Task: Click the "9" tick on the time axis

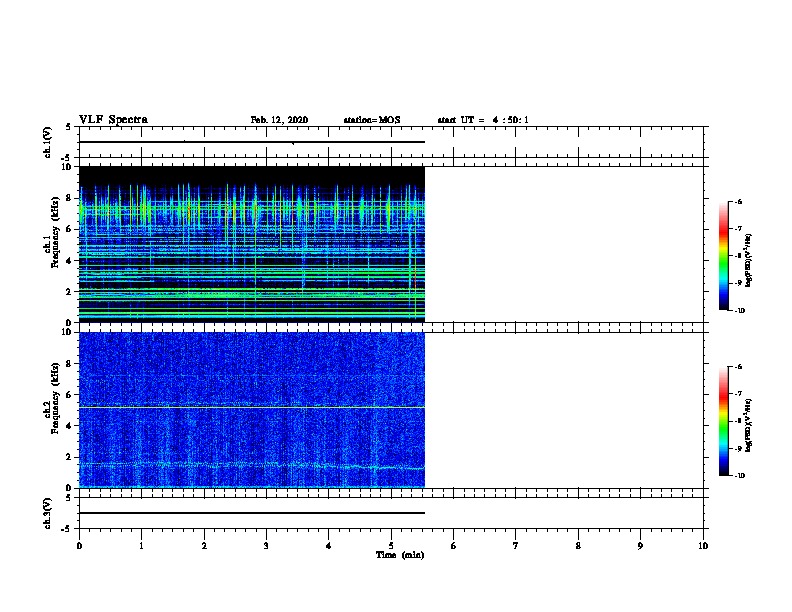Action: tap(640, 546)
